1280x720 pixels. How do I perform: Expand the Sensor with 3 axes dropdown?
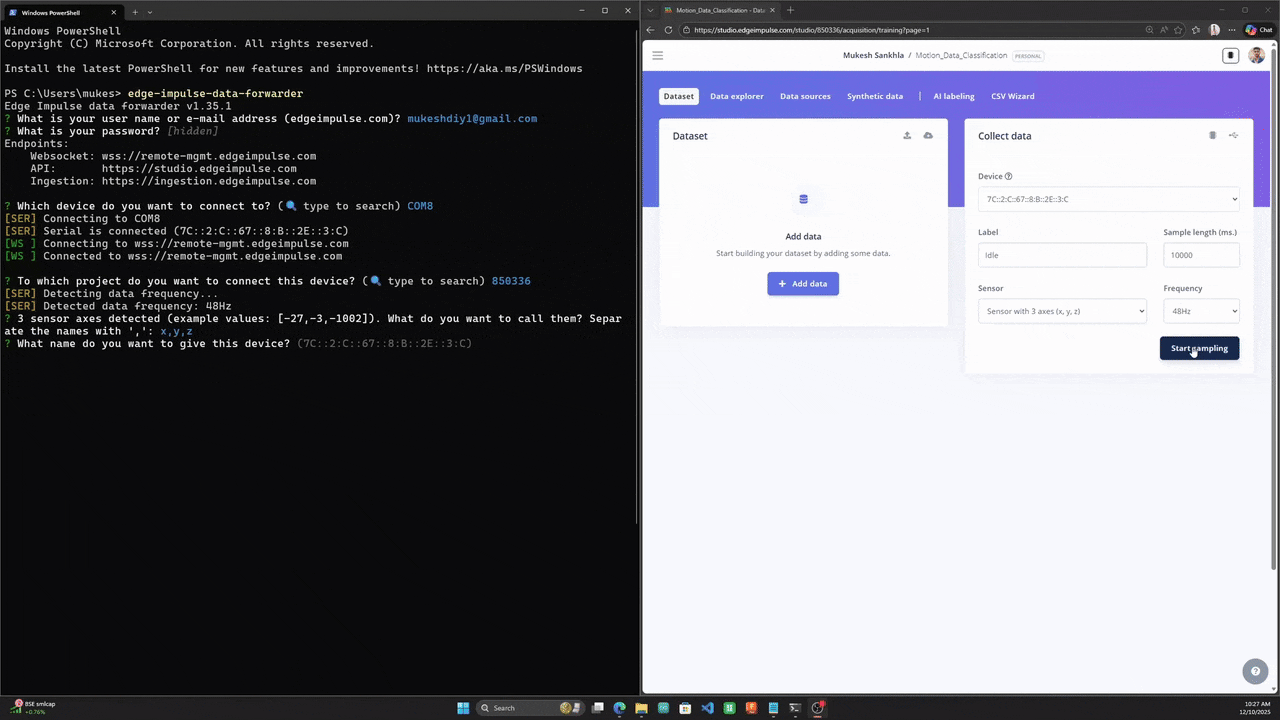(1062, 311)
